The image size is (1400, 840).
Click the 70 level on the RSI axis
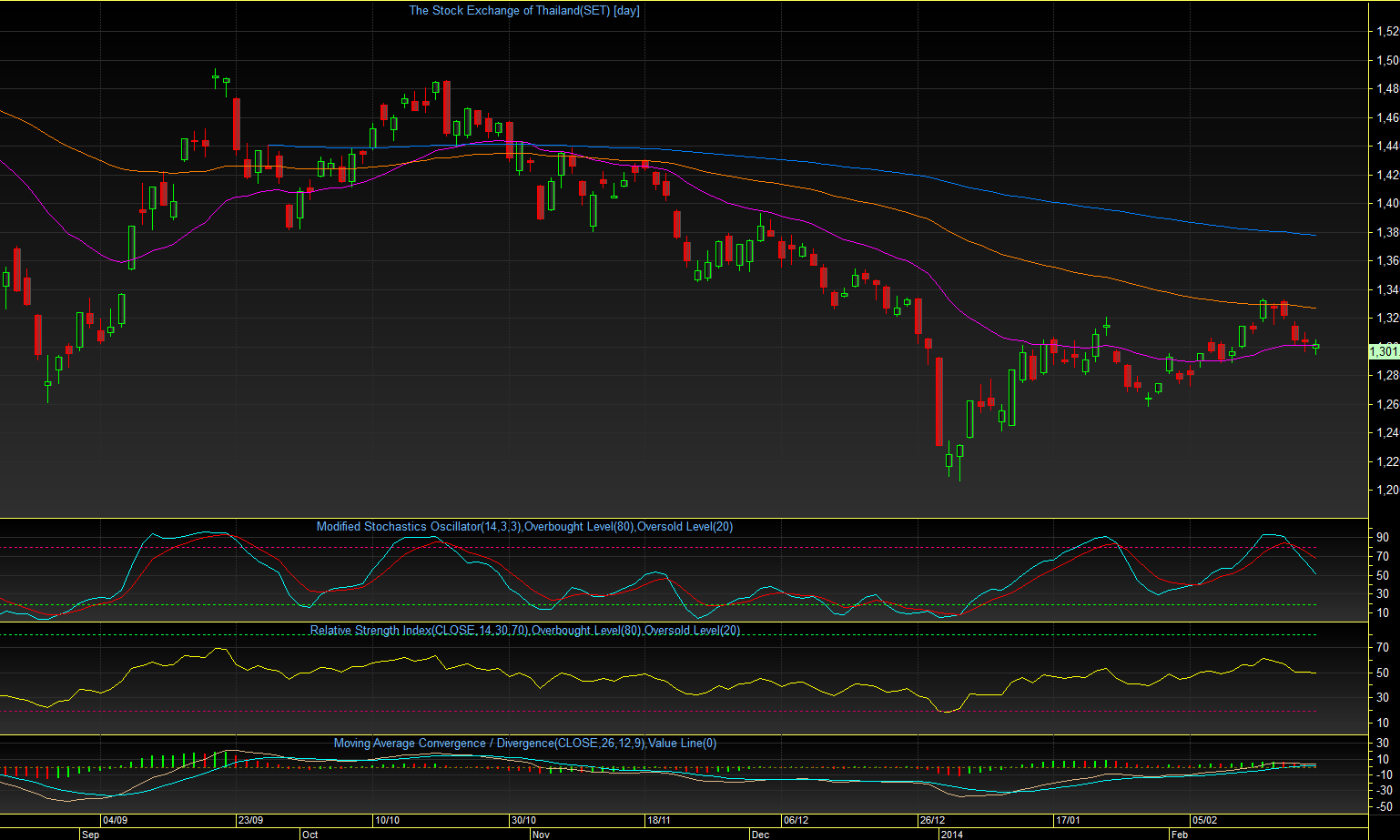pyautogui.click(x=1383, y=648)
